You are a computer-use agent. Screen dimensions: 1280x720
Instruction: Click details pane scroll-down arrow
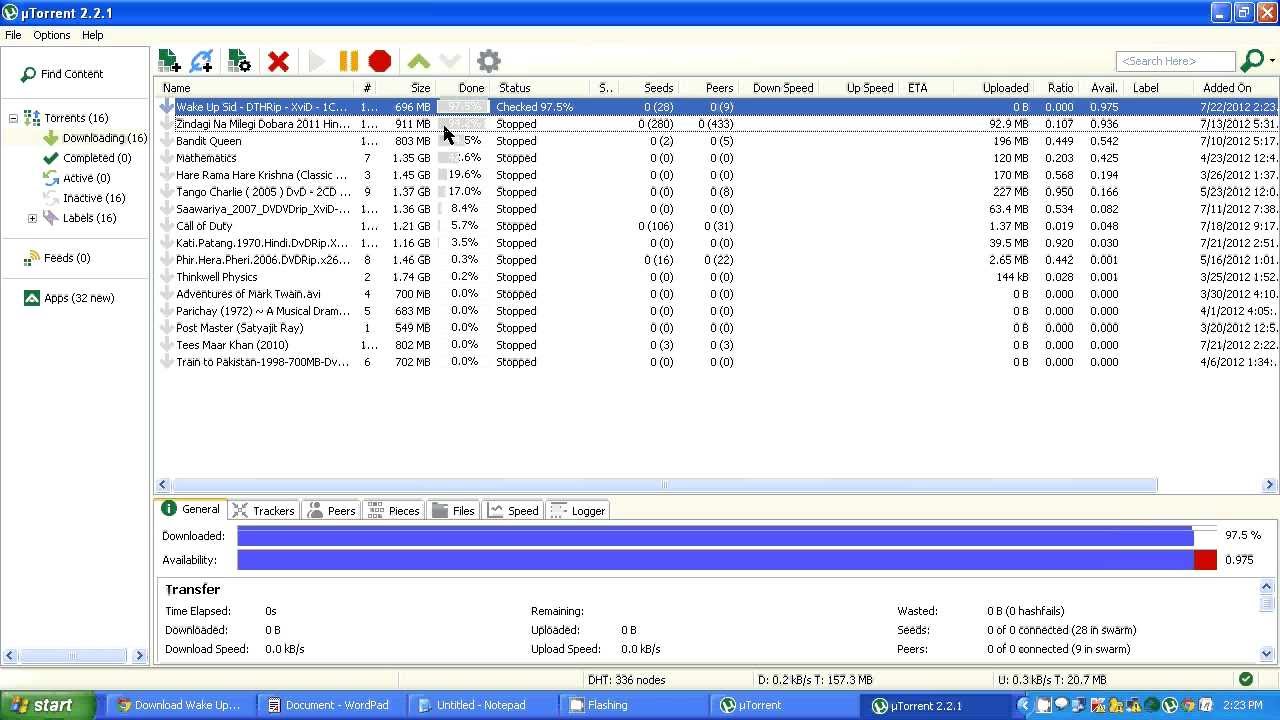(1267, 653)
